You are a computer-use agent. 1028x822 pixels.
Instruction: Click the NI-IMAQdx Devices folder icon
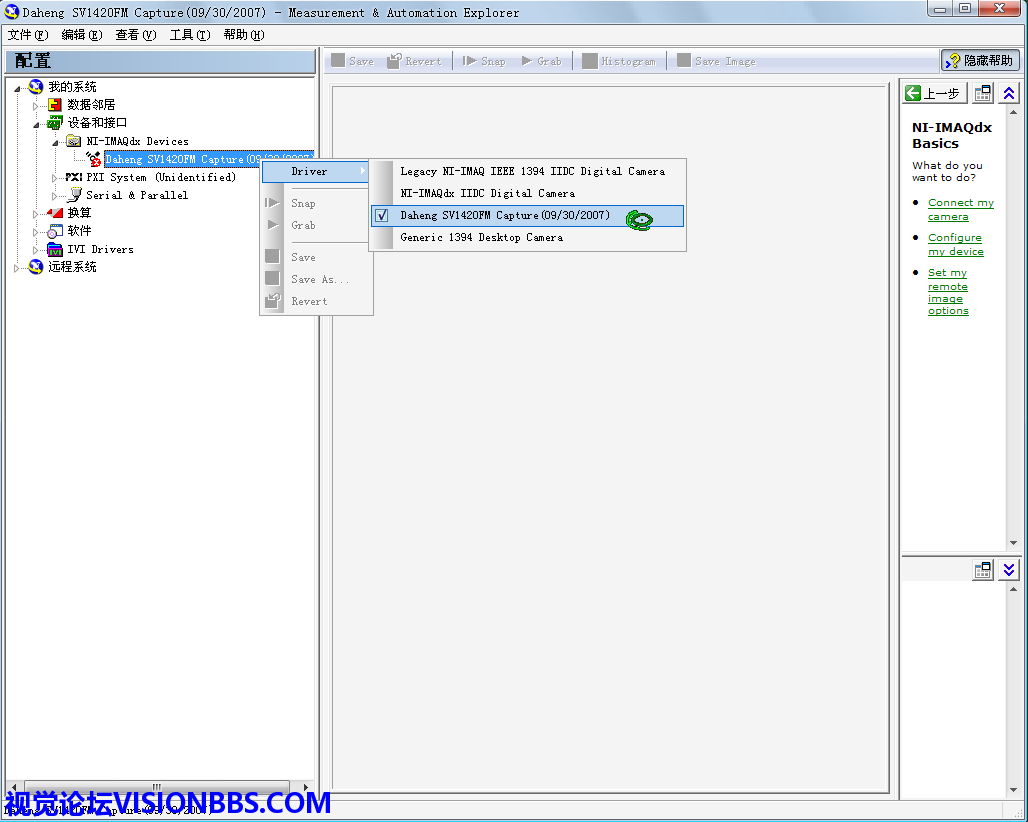click(x=74, y=141)
